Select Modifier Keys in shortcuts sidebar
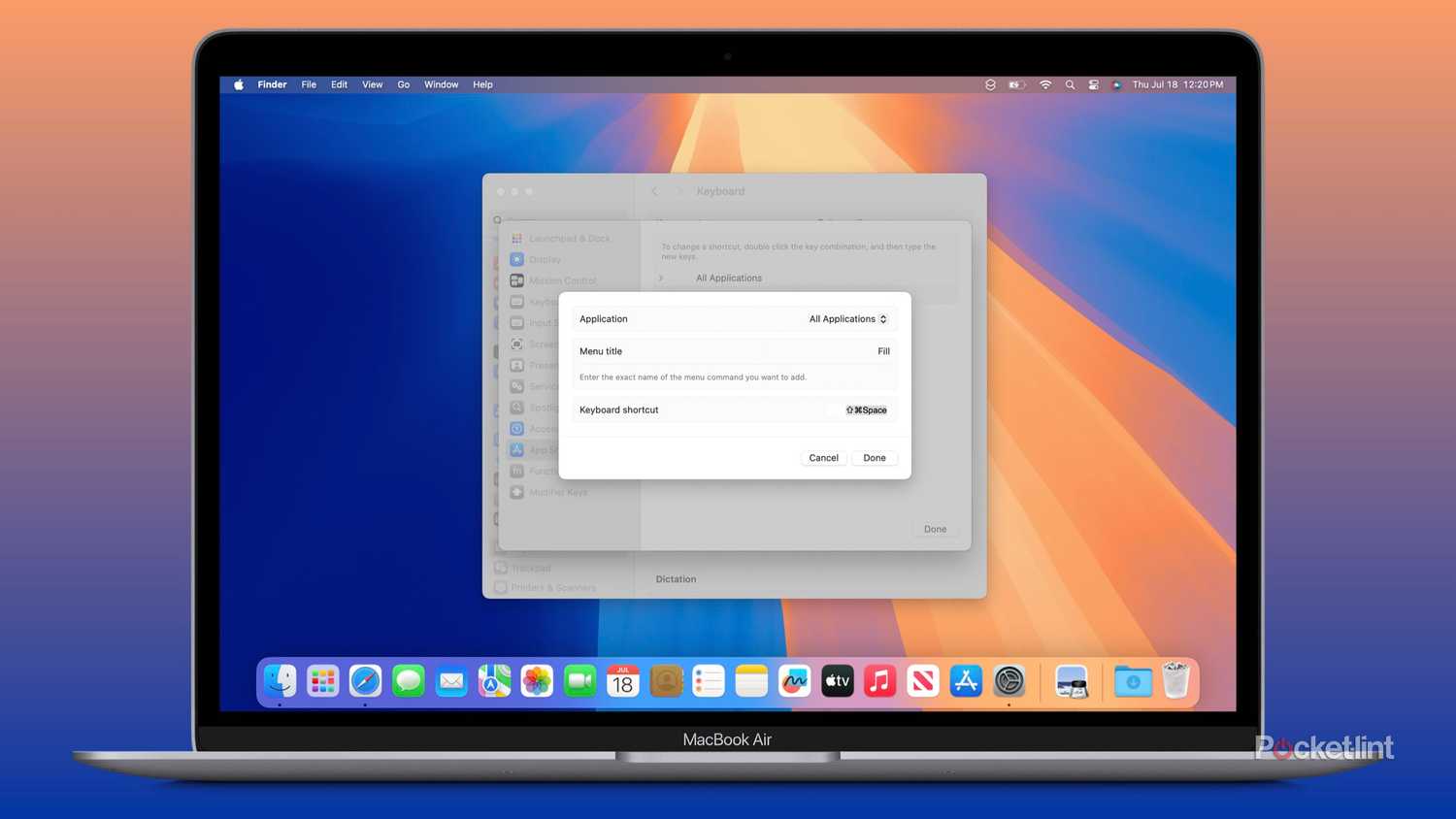 (558, 493)
